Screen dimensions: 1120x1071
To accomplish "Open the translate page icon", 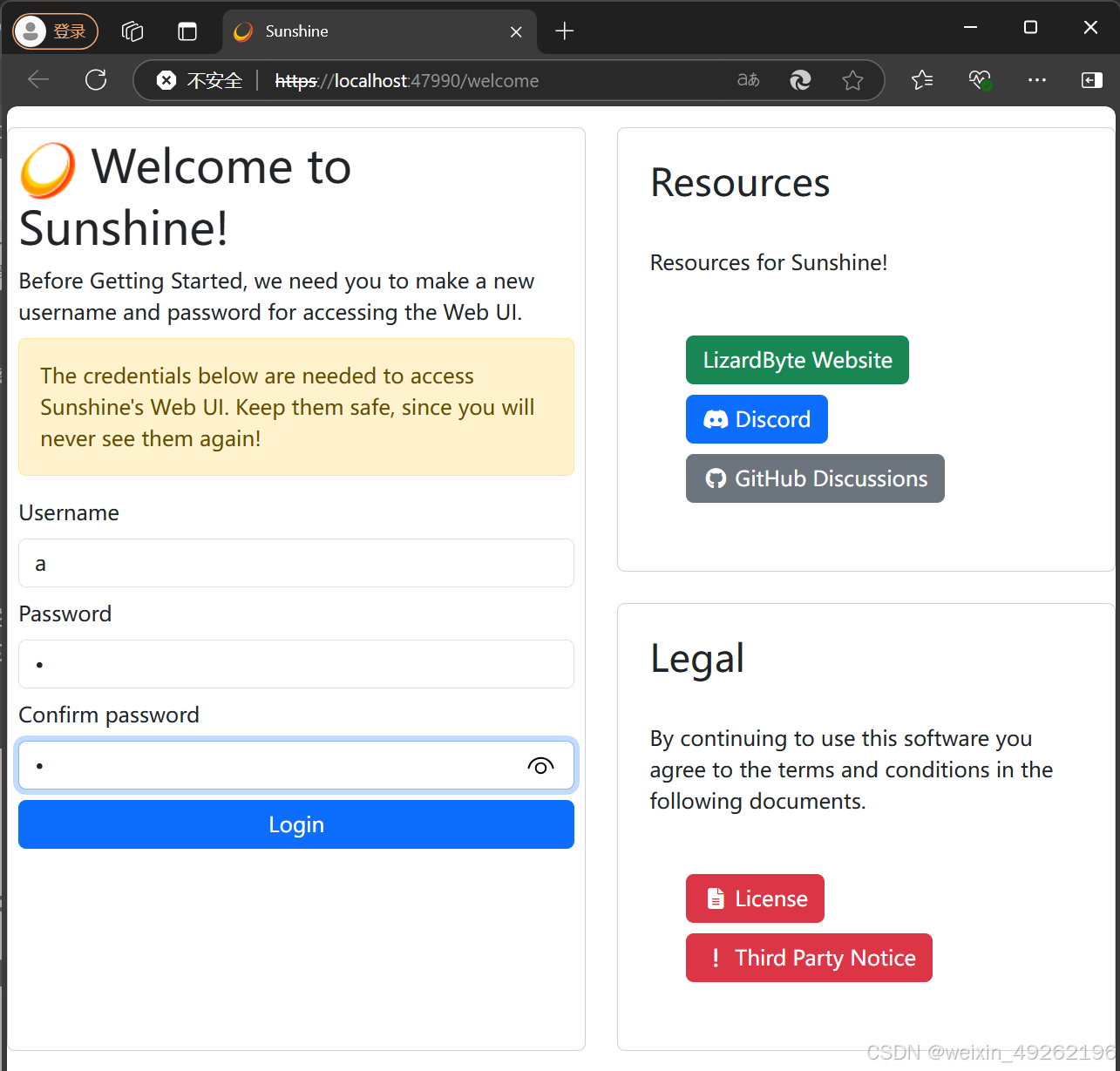I will pyautogui.click(x=749, y=80).
